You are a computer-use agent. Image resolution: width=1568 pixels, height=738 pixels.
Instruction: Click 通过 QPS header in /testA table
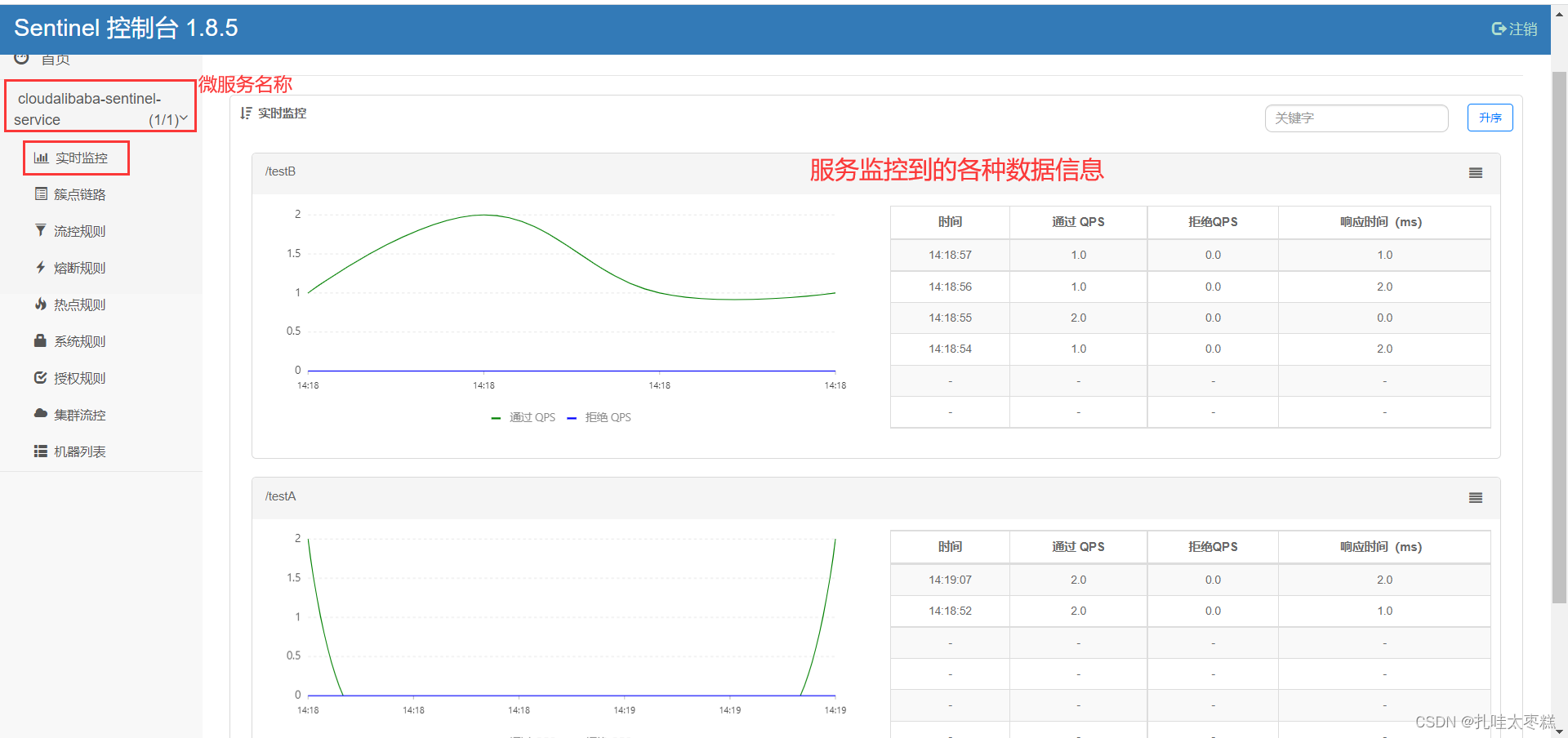click(1078, 547)
